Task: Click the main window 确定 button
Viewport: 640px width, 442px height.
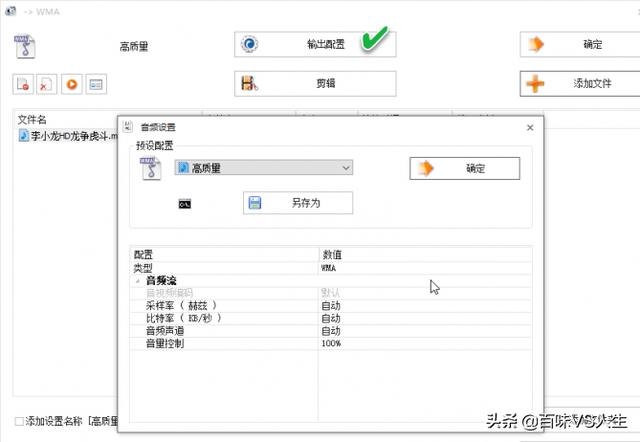Action: [580, 44]
